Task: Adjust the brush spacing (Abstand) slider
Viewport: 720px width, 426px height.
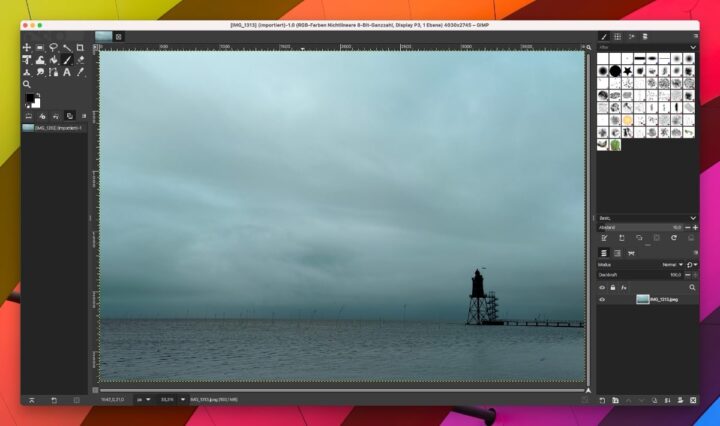Action: coord(640,228)
